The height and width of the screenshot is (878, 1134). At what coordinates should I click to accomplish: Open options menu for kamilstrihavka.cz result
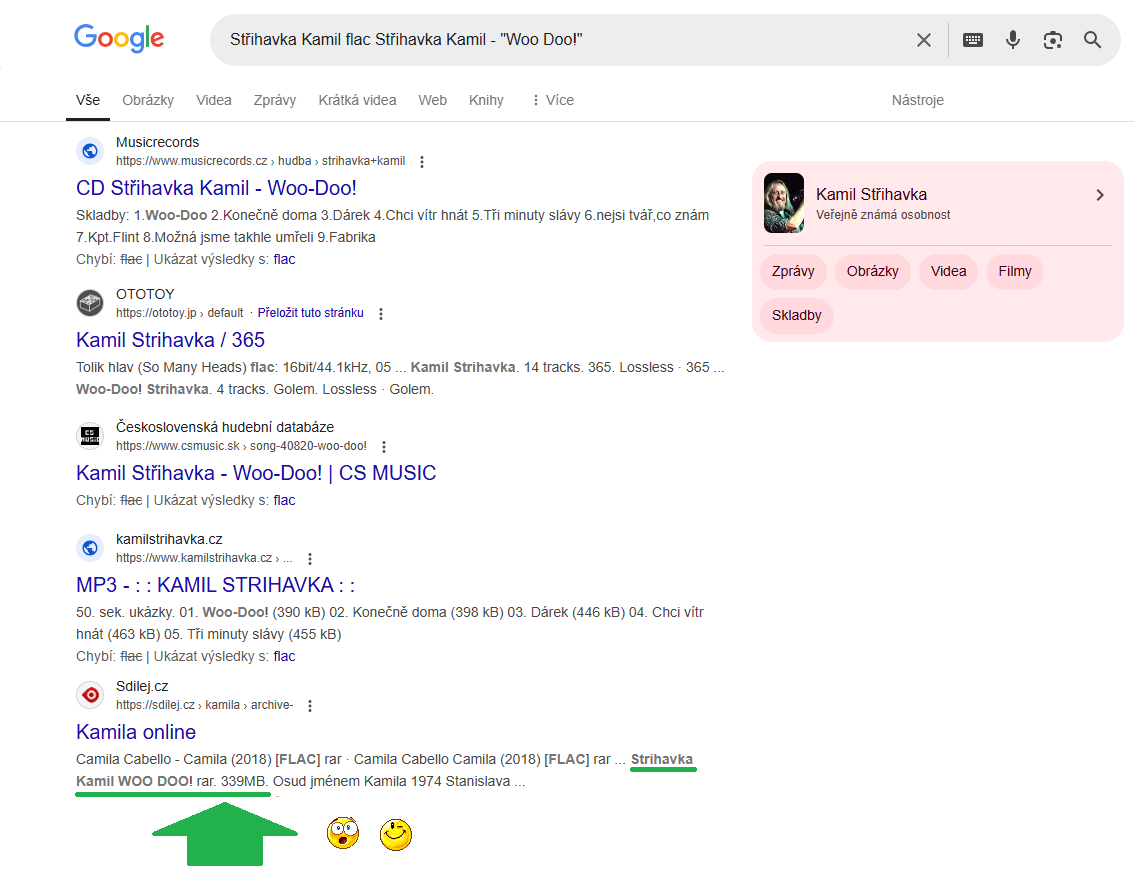(310, 559)
